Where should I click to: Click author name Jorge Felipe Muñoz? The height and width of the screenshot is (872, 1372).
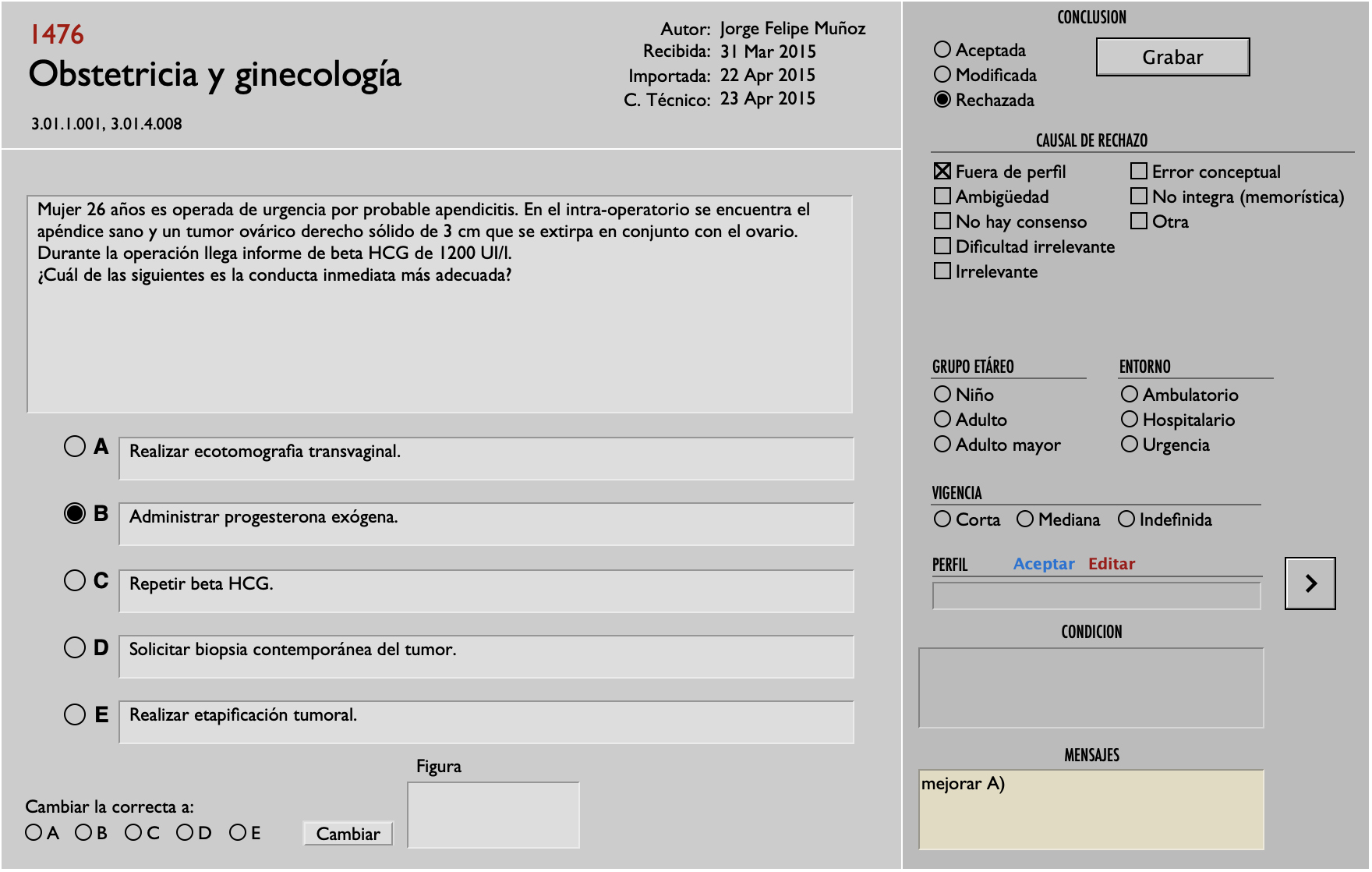[x=792, y=29]
